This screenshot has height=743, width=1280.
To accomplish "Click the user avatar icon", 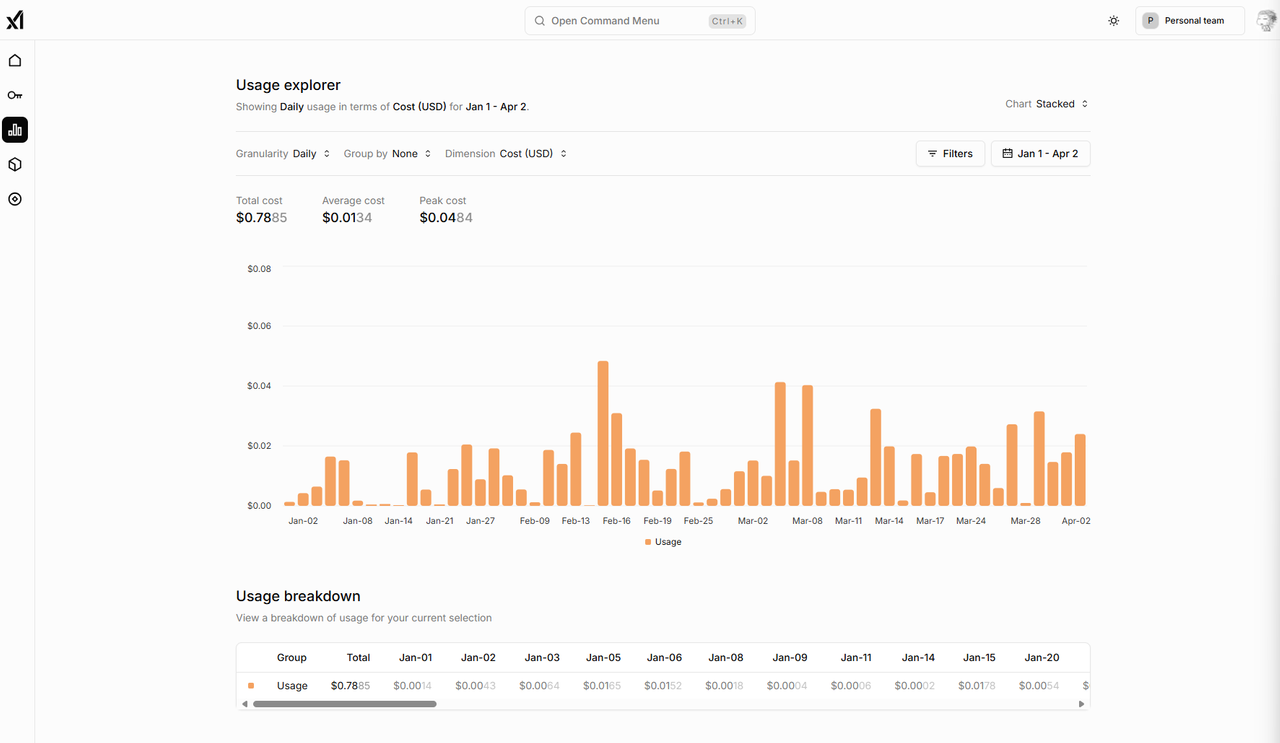I will tap(1265, 21).
